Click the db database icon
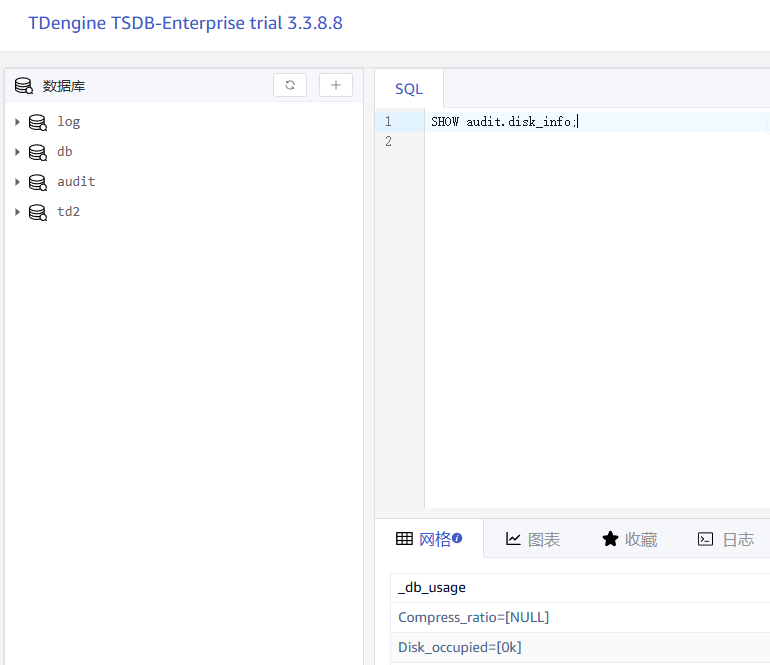The image size is (770, 665). [38, 152]
